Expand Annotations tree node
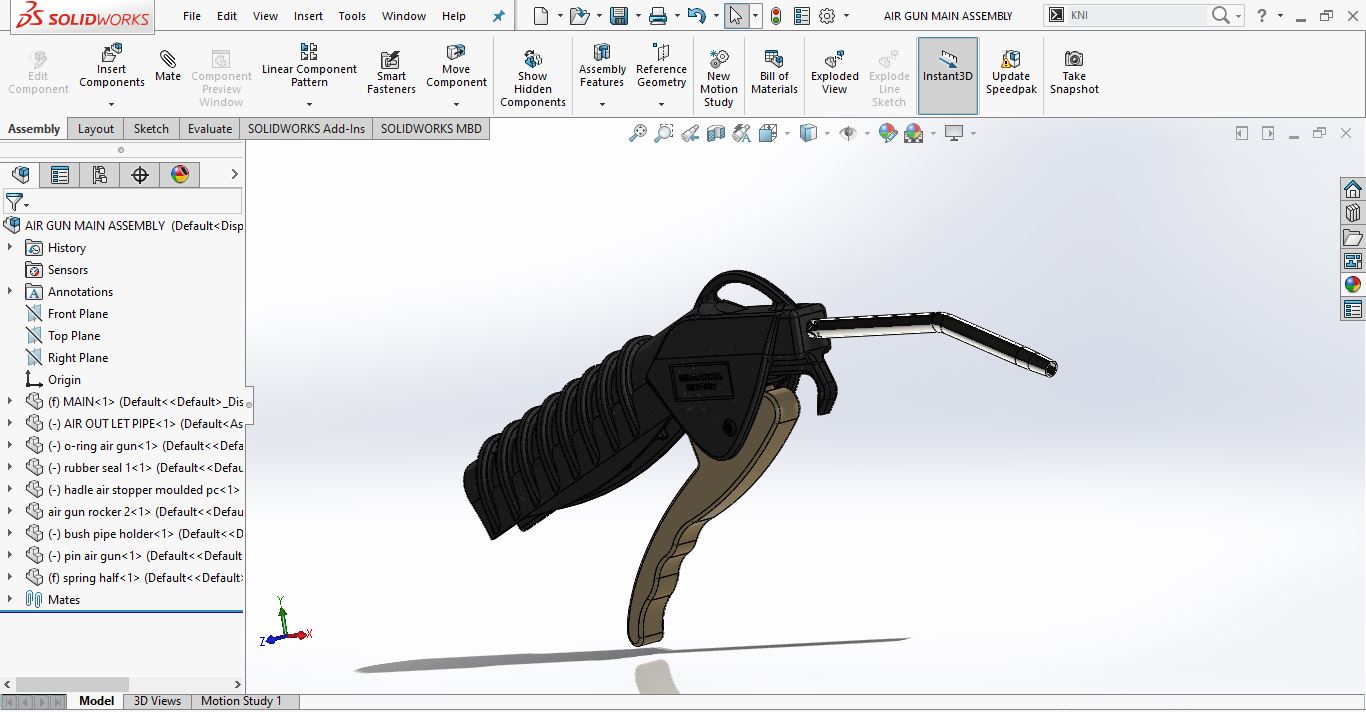 [x=10, y=292]
